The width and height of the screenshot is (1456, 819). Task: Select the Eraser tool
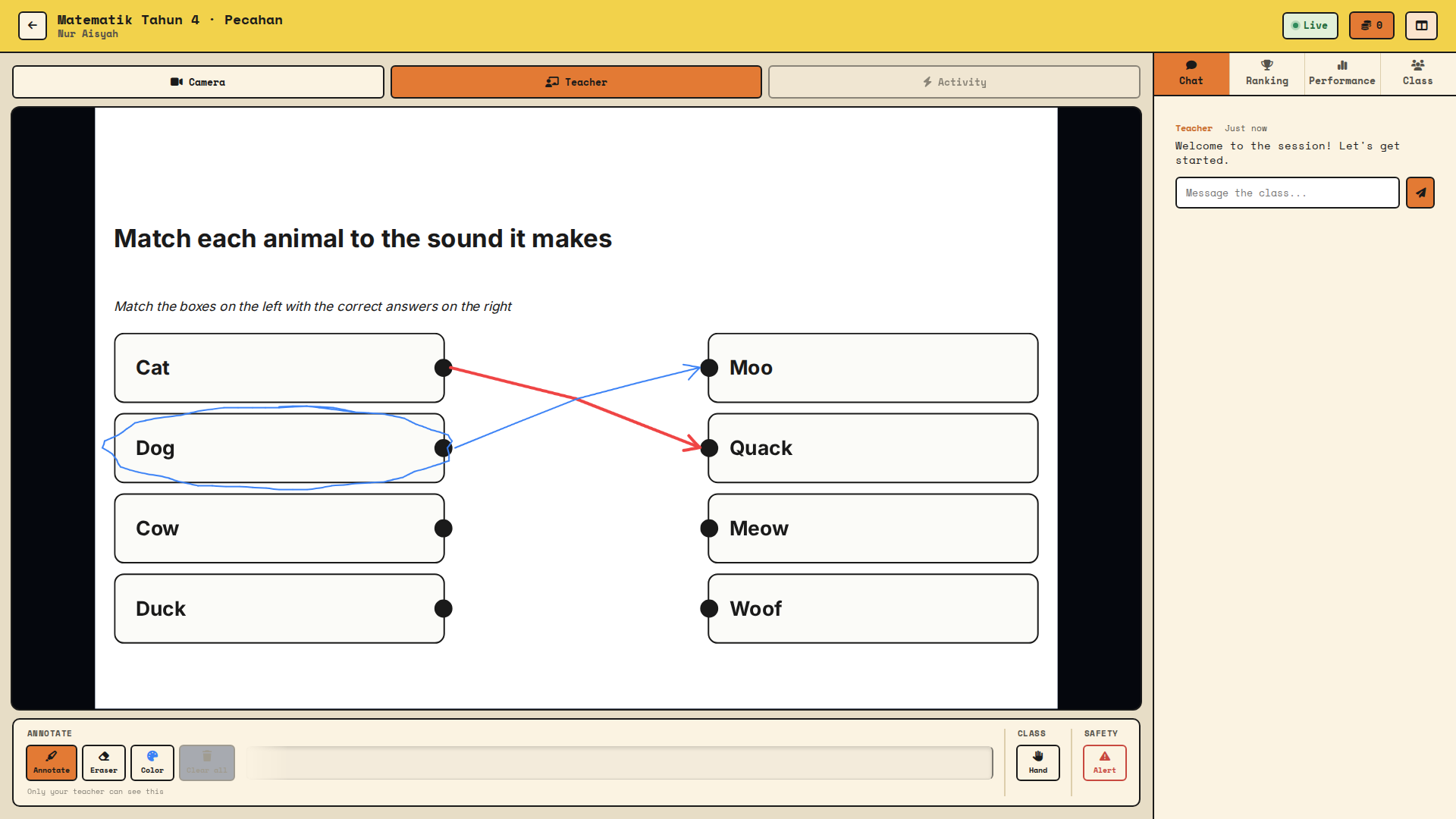click(x=104, y=762)
